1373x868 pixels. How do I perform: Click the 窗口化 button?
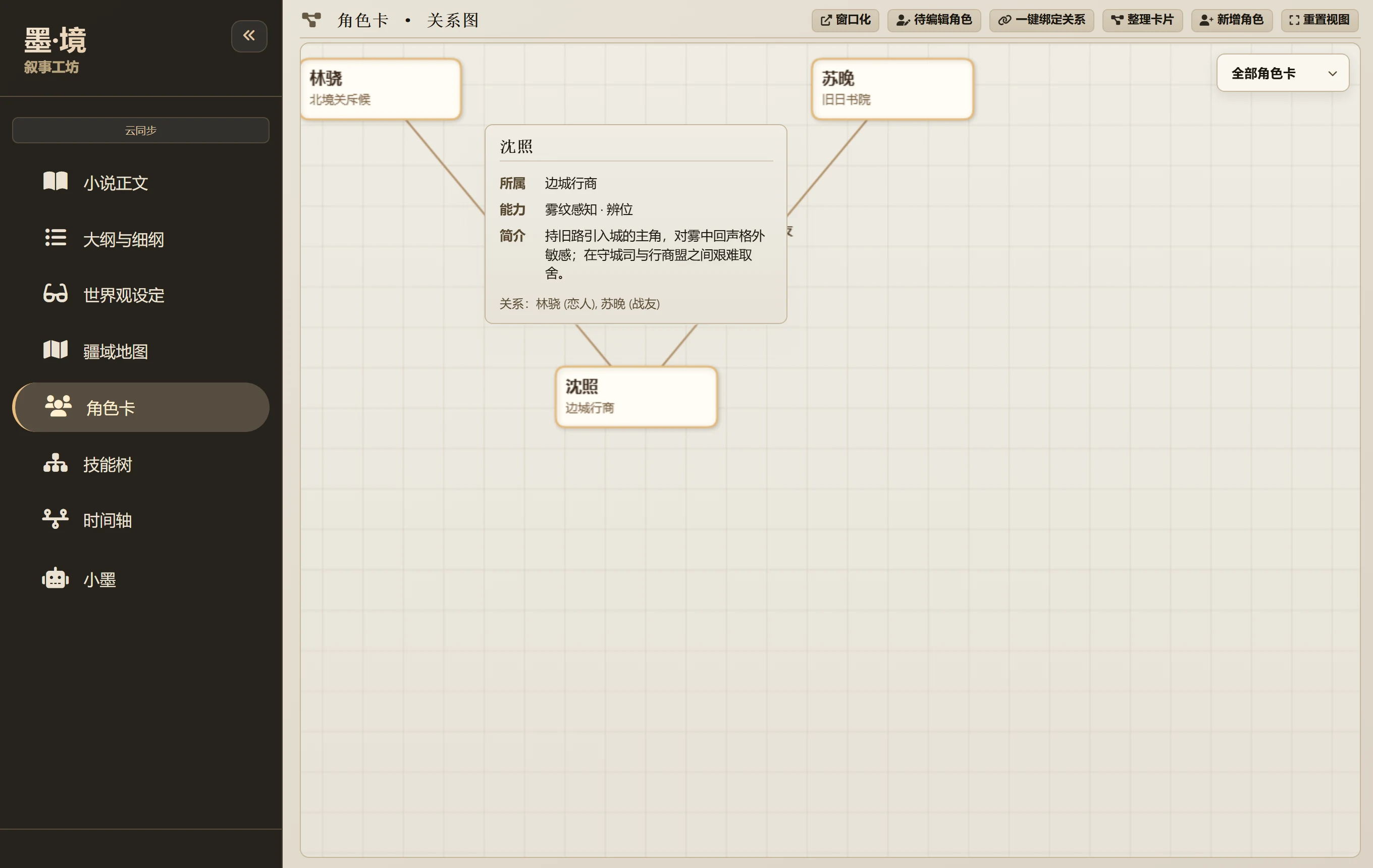845,20
